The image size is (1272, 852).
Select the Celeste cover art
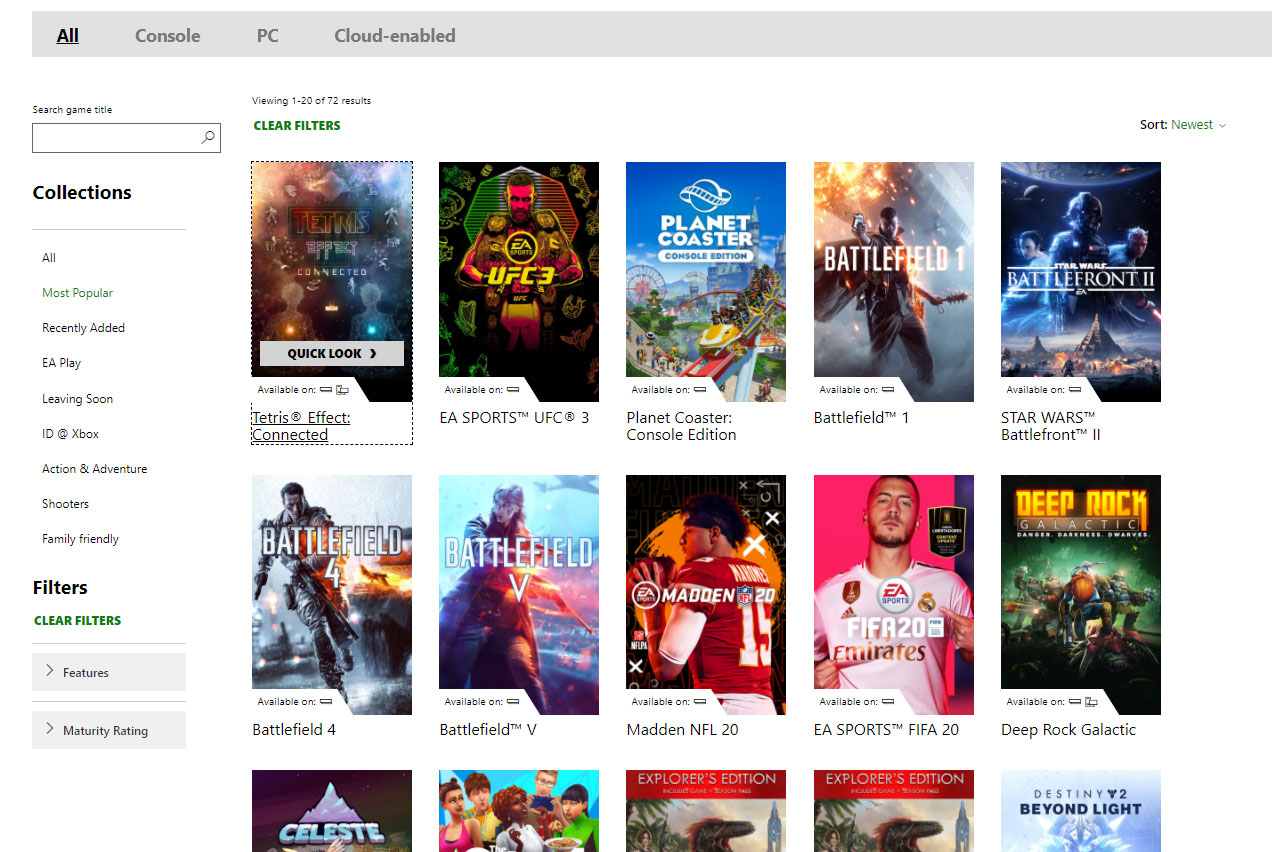click(x=332, y=811)
